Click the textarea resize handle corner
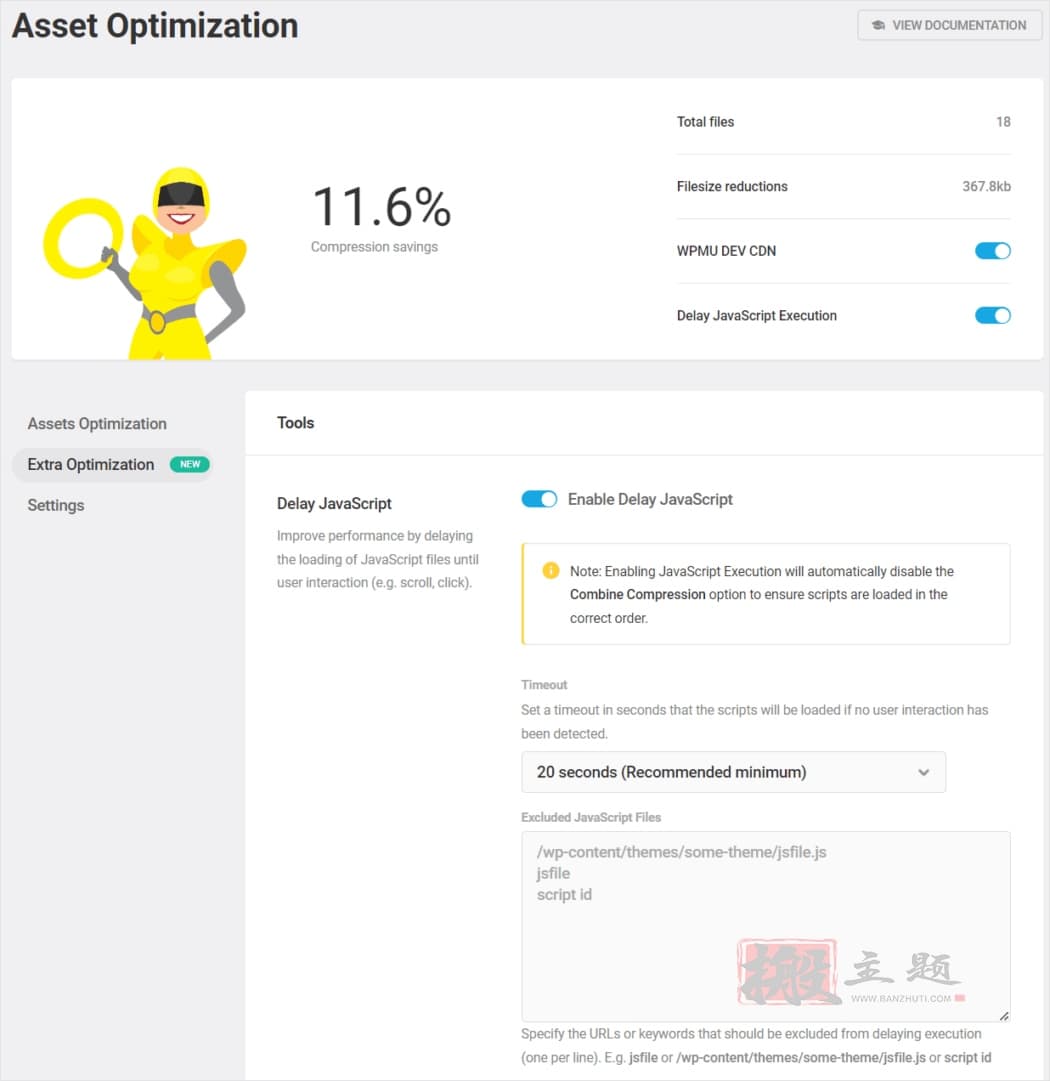This screenshot has width=1050, height=1081. point(1004,1016)
